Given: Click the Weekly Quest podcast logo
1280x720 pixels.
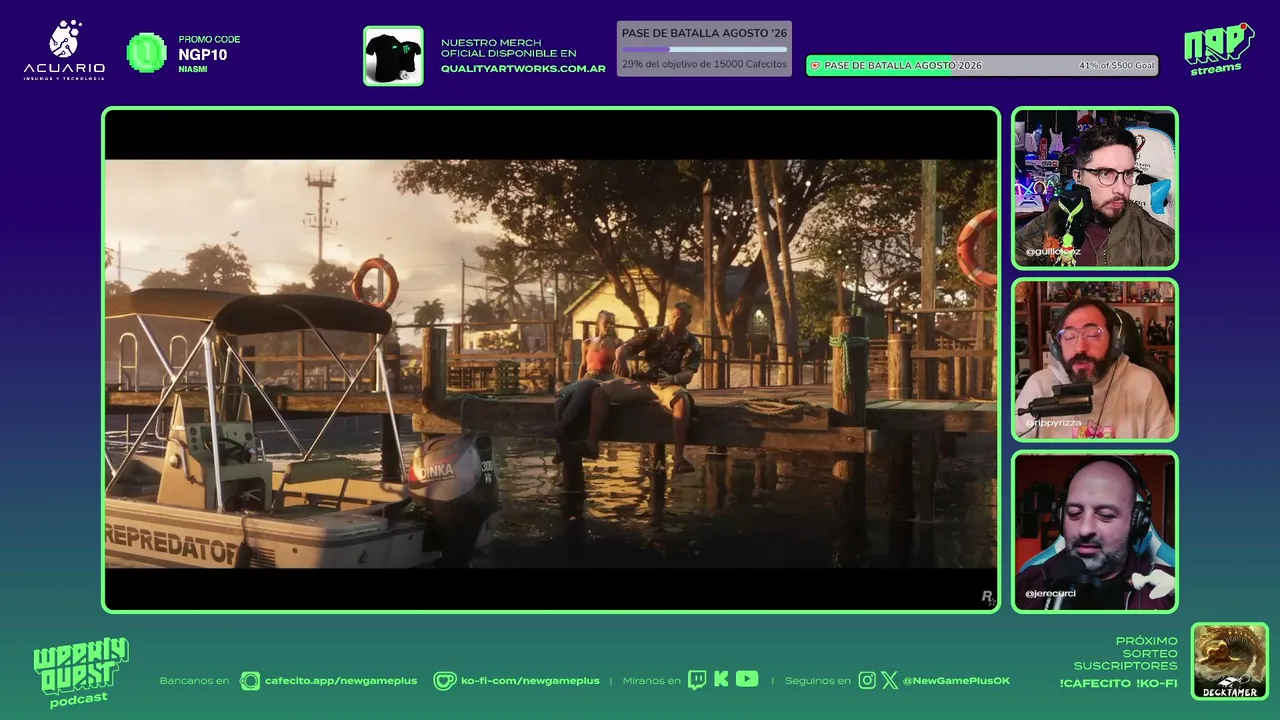Looking at the screenshot, I should (x=80, y=673).
